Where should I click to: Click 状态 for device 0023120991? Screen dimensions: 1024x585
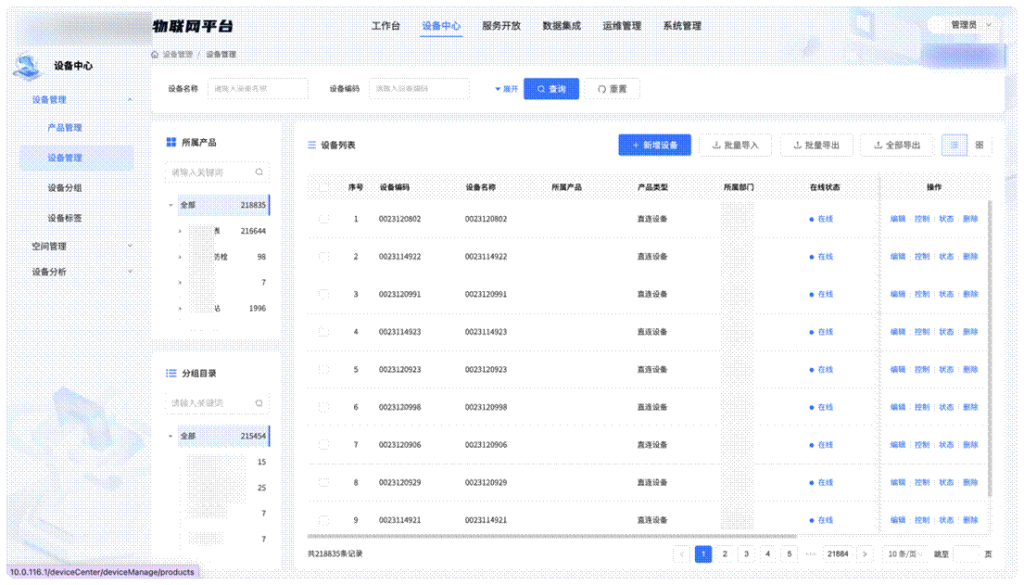[x=946, y=294]
